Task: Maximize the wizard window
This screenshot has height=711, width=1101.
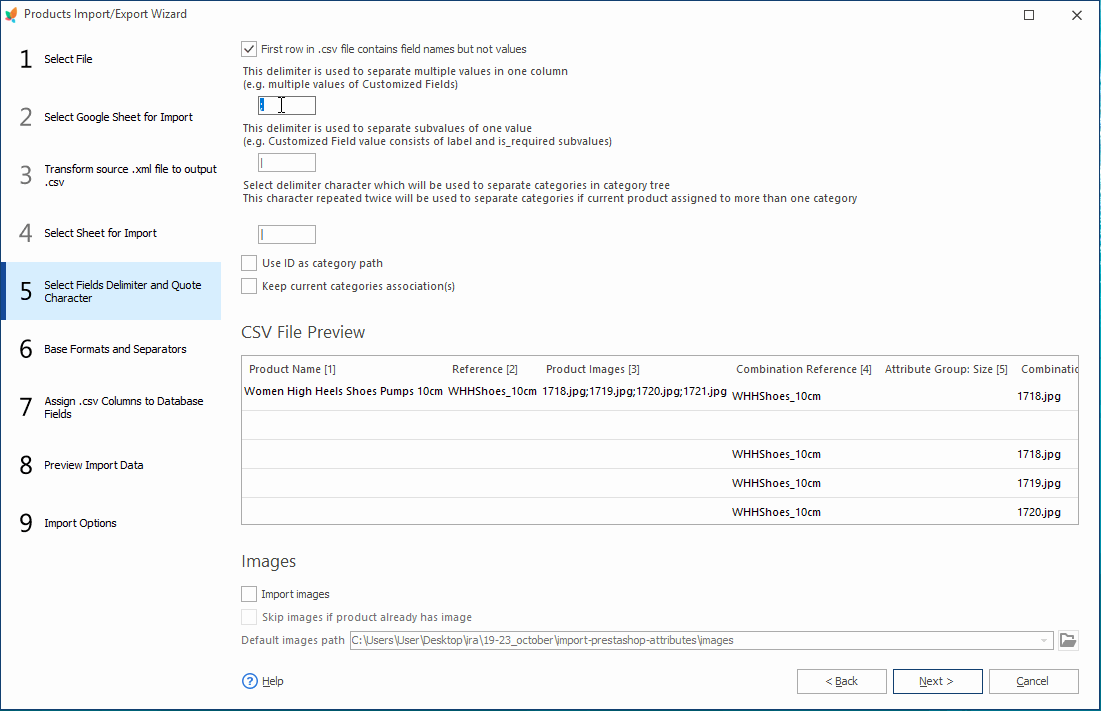Action: [1029, 15]
